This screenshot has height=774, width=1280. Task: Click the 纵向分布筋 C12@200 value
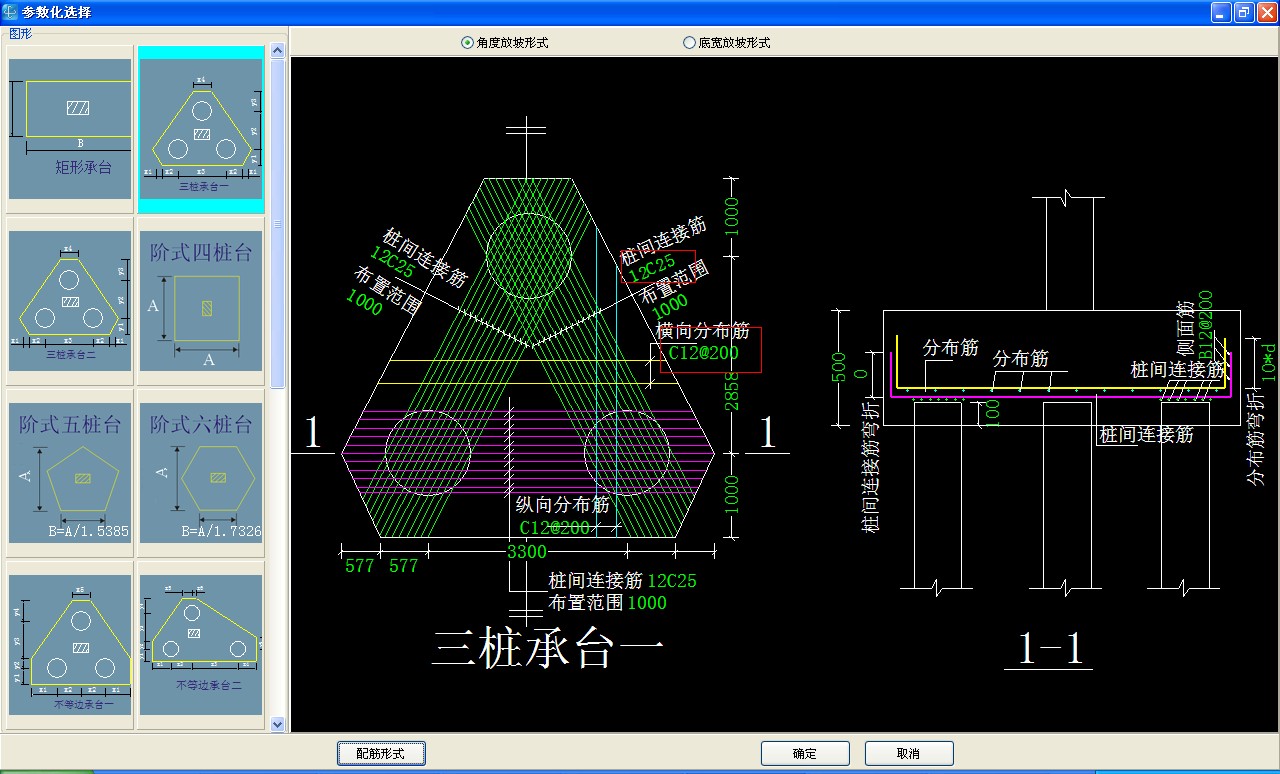[554, 528]
